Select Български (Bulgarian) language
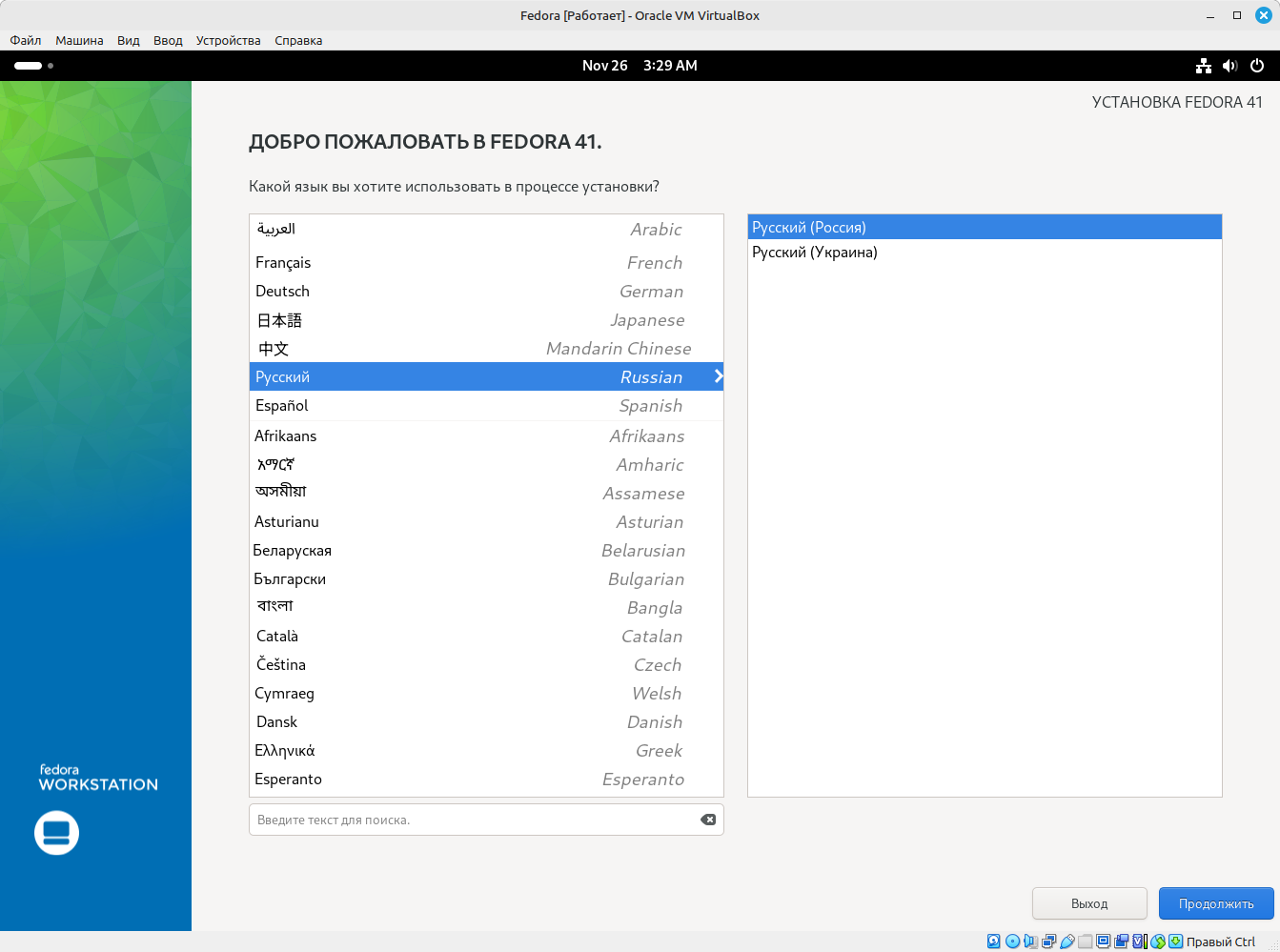1280x952 pixels. pyautogui.click(x=486, y=578)
